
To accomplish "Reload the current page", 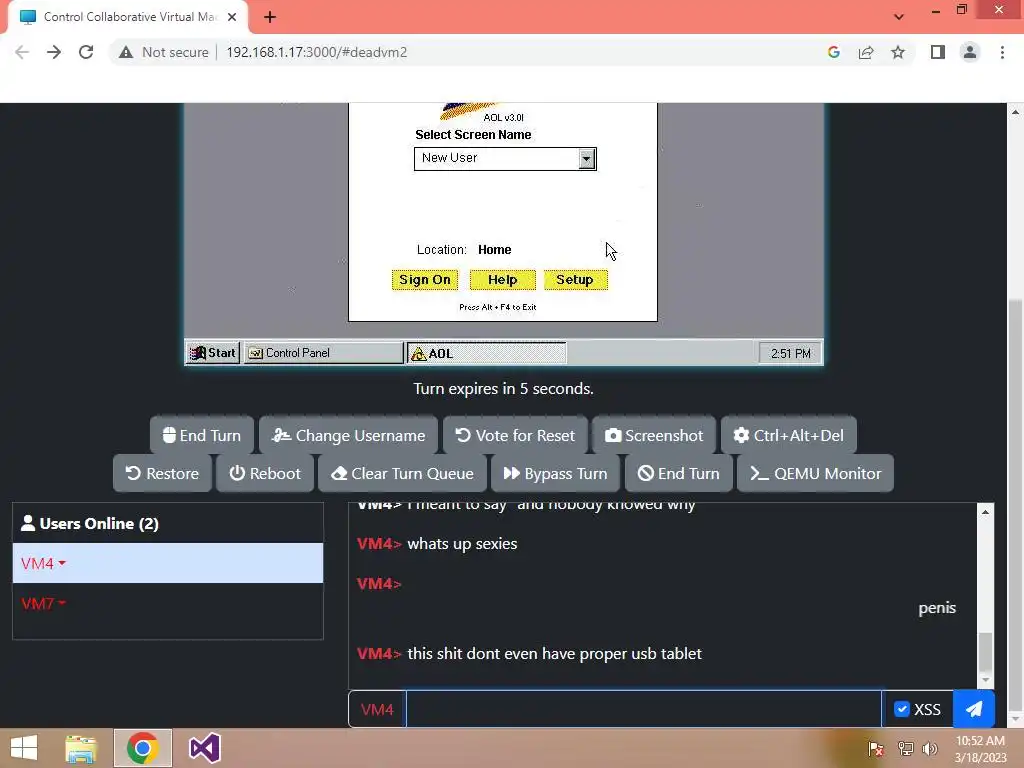I will point(86,52).
